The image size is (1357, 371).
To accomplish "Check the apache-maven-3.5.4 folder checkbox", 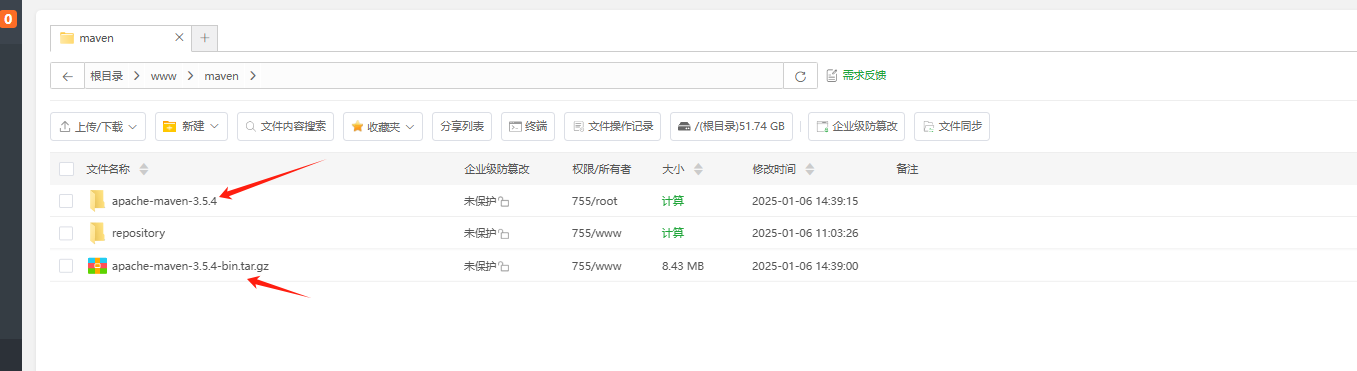I will [66, 201].
